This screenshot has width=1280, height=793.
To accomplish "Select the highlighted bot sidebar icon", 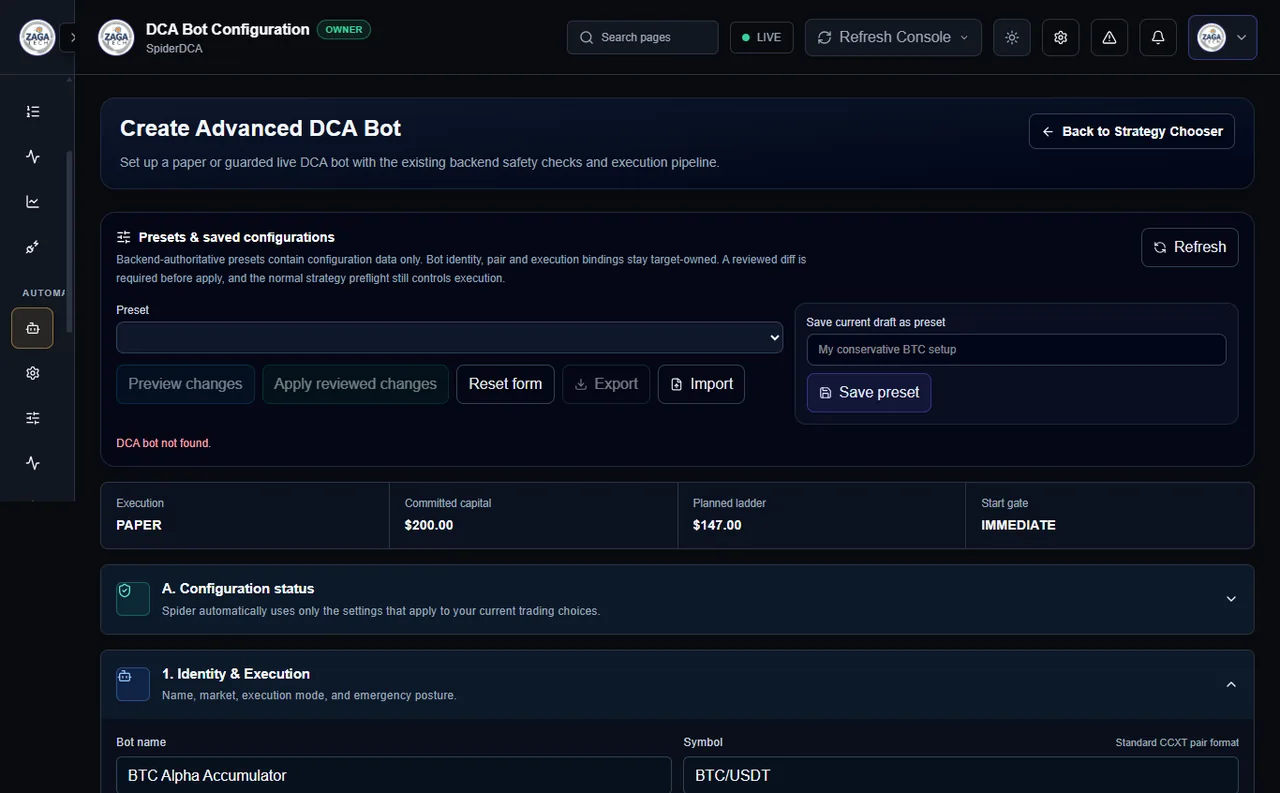I will coord(33,328).
